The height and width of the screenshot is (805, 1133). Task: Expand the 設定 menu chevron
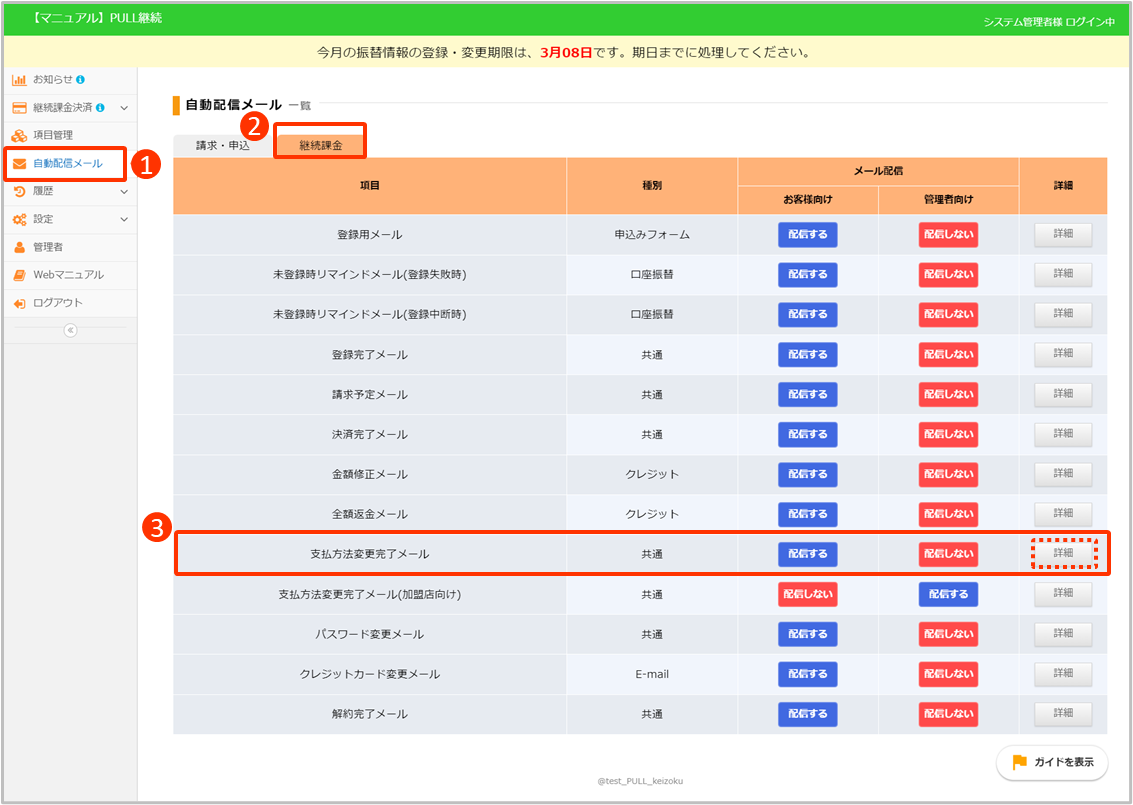[124, 219]
